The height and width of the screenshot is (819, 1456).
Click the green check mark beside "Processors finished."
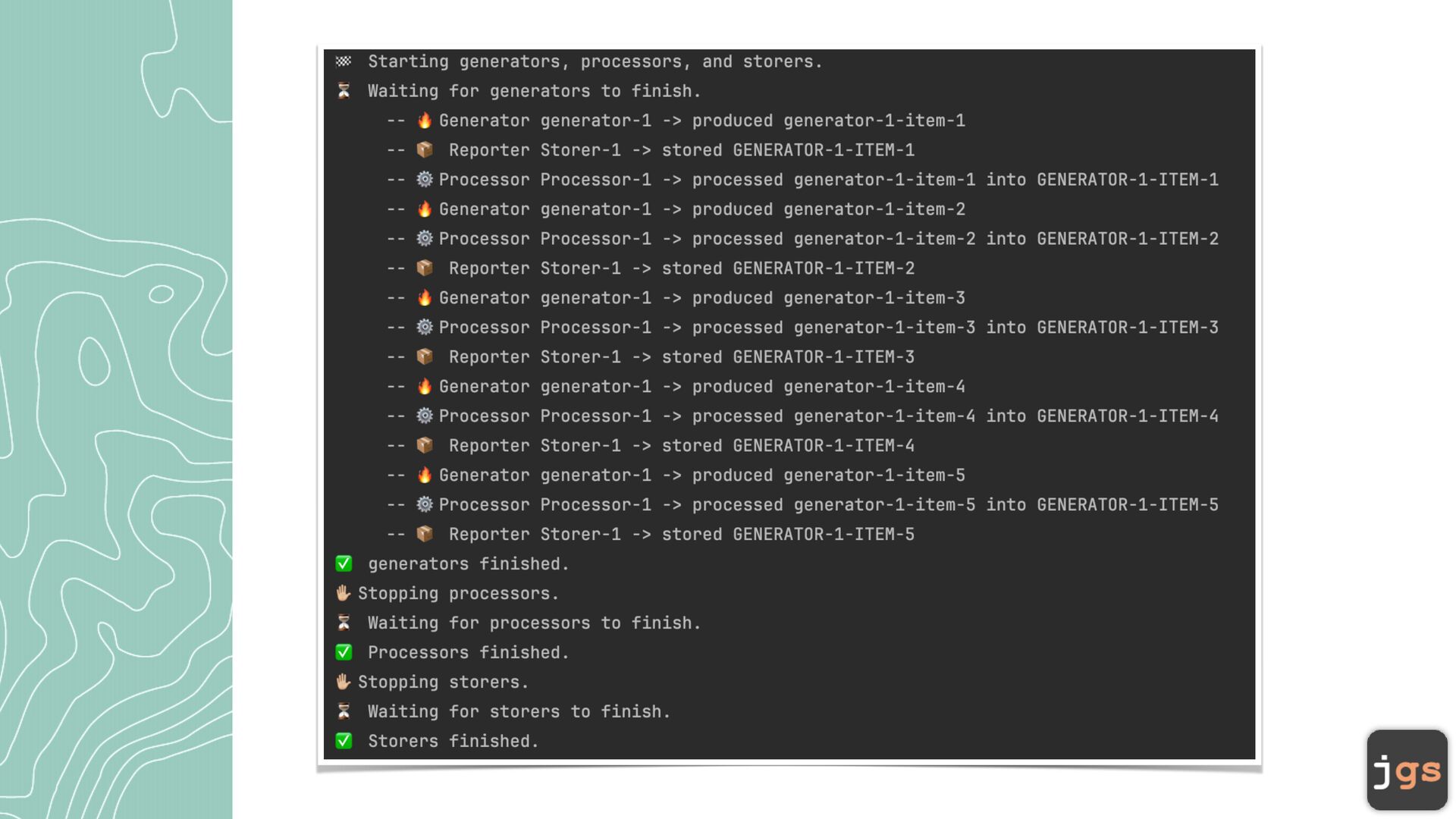tap(344, 652)
